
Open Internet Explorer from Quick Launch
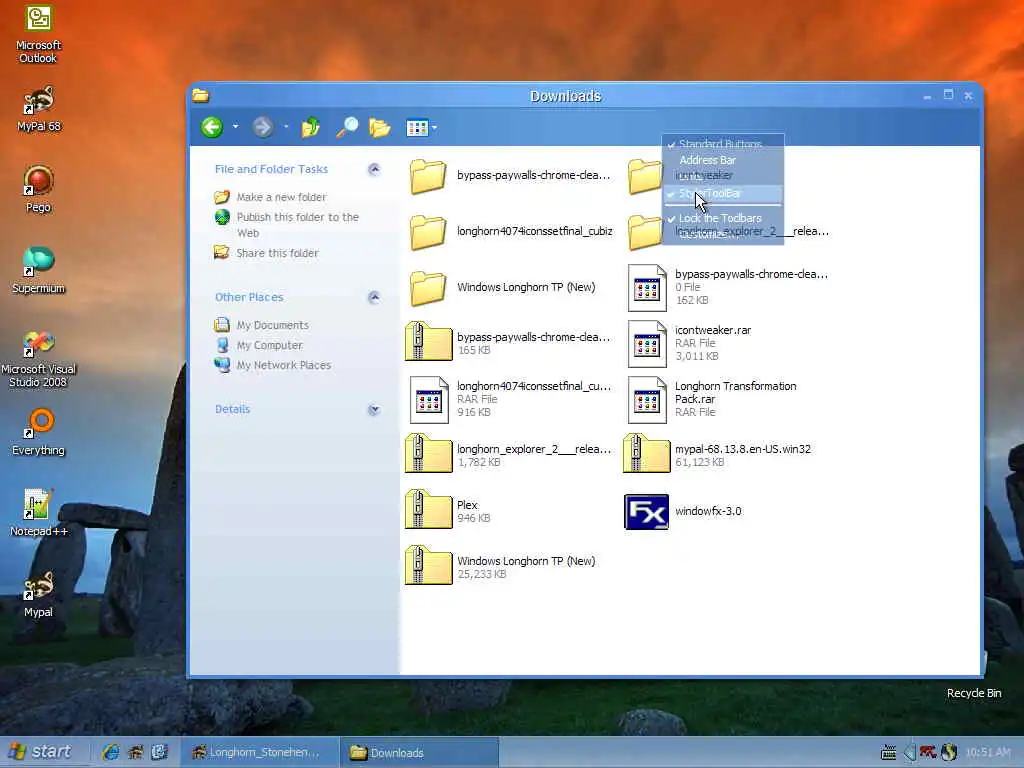coord(110,752)
